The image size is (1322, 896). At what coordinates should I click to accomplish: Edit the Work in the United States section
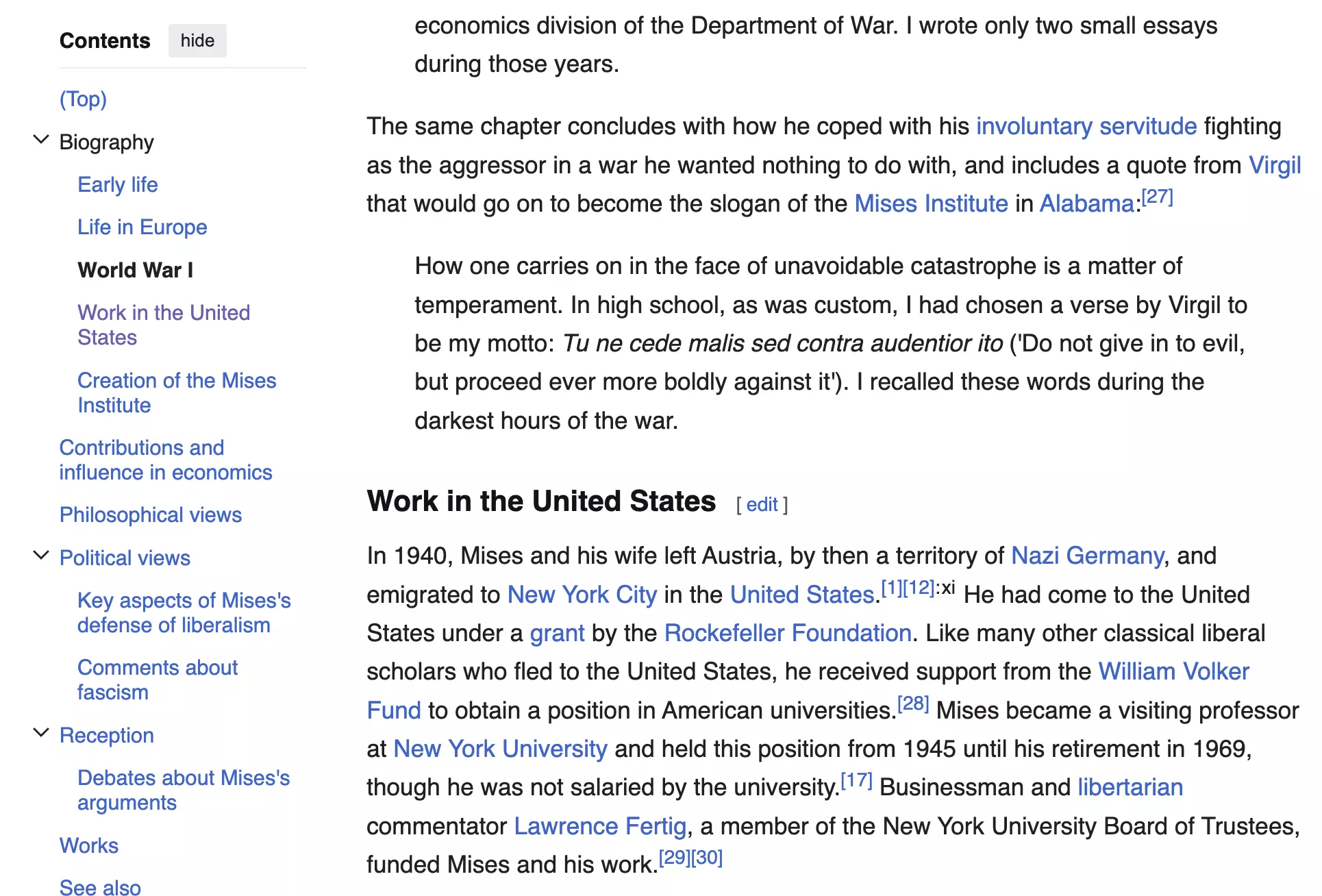762,505
